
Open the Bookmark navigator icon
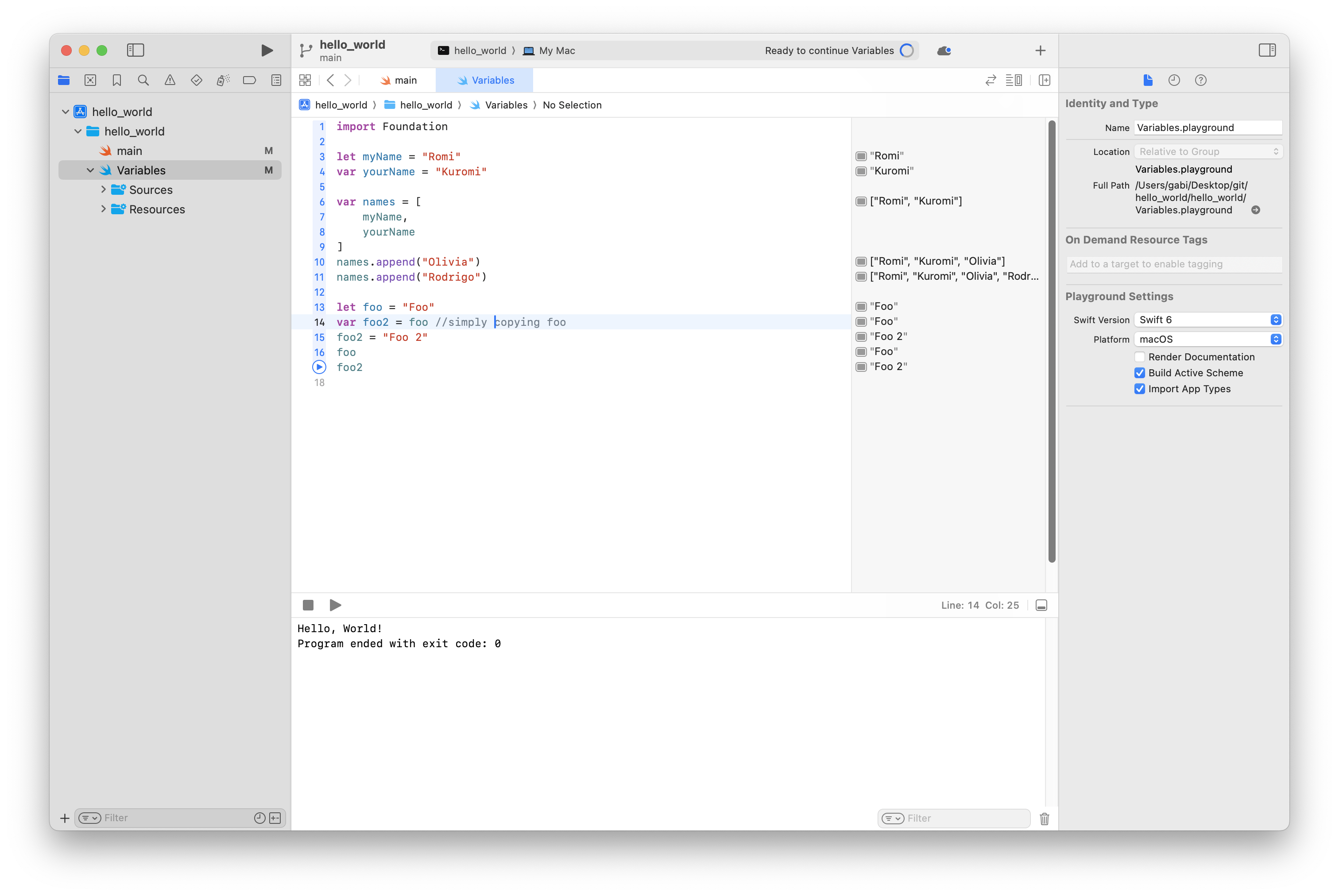coord(116,81)
